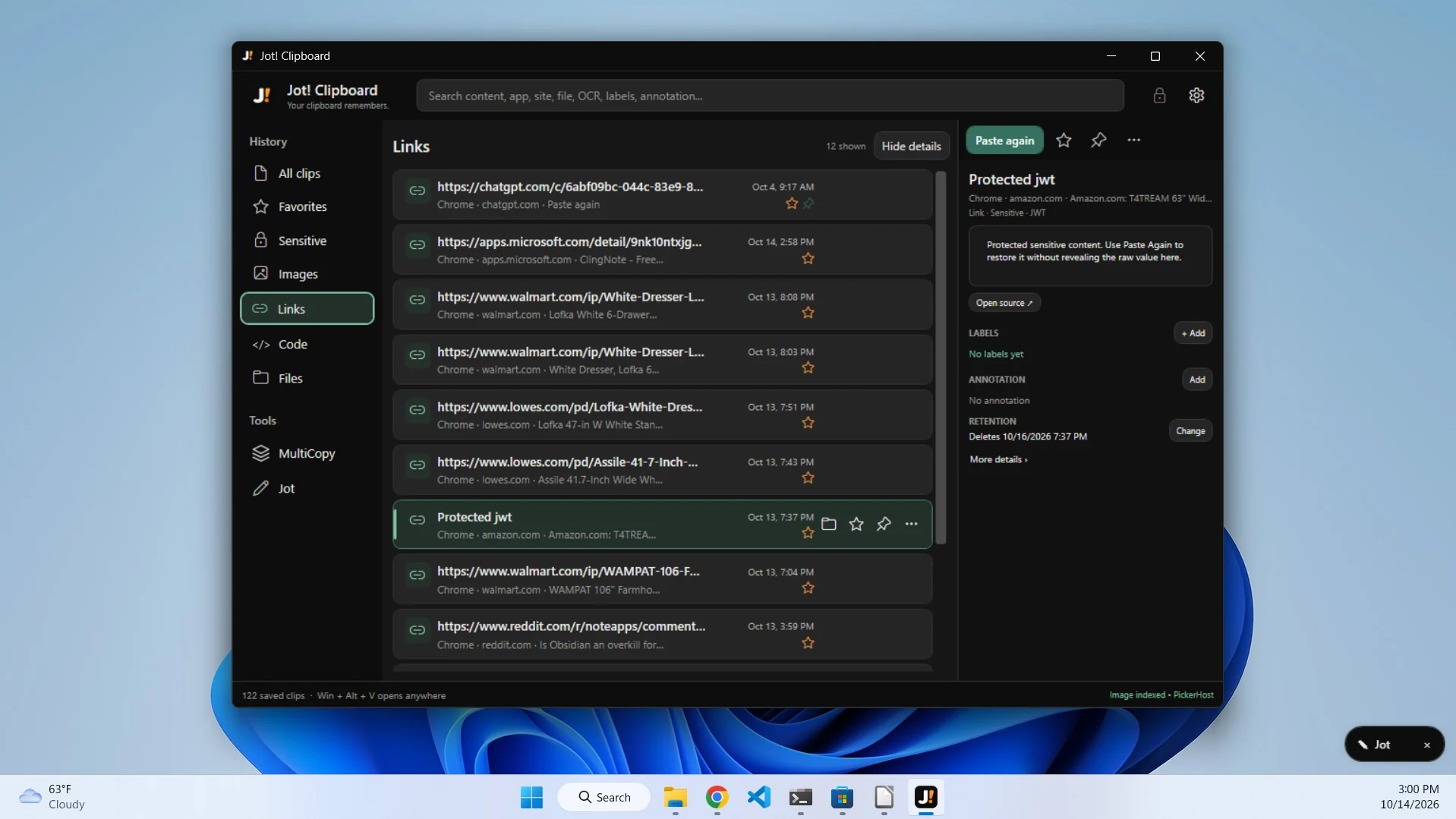
Task: Open the details panel more options menu
Action: 1133,140
